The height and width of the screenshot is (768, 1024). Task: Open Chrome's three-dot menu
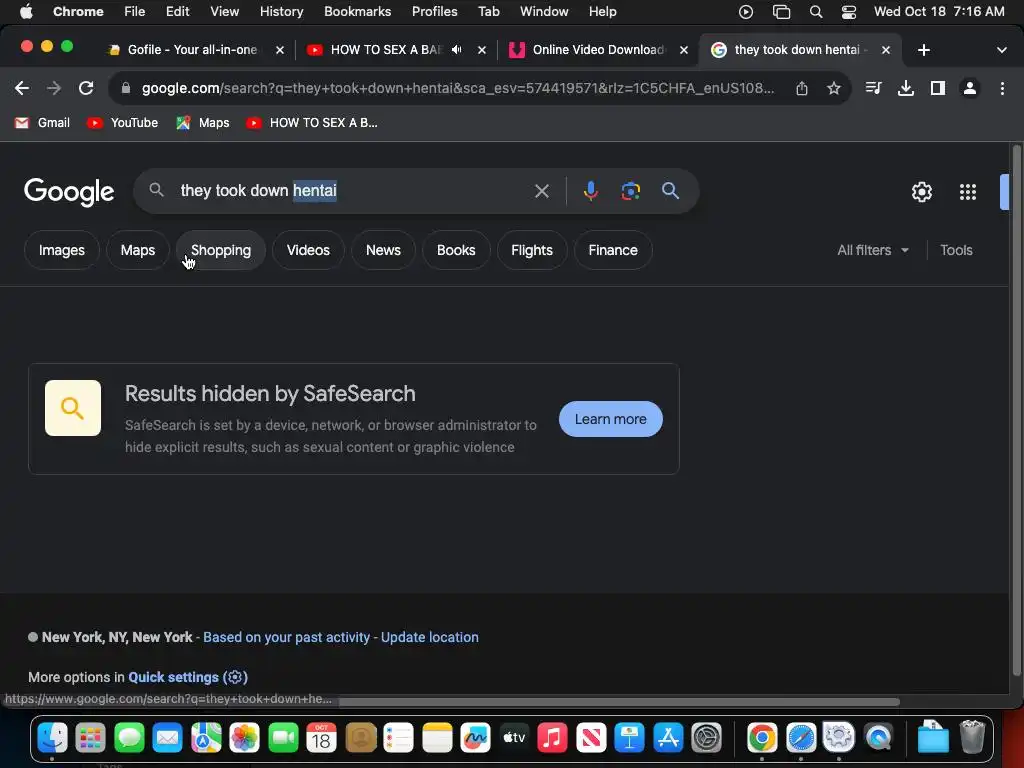tap(1002, 88)
